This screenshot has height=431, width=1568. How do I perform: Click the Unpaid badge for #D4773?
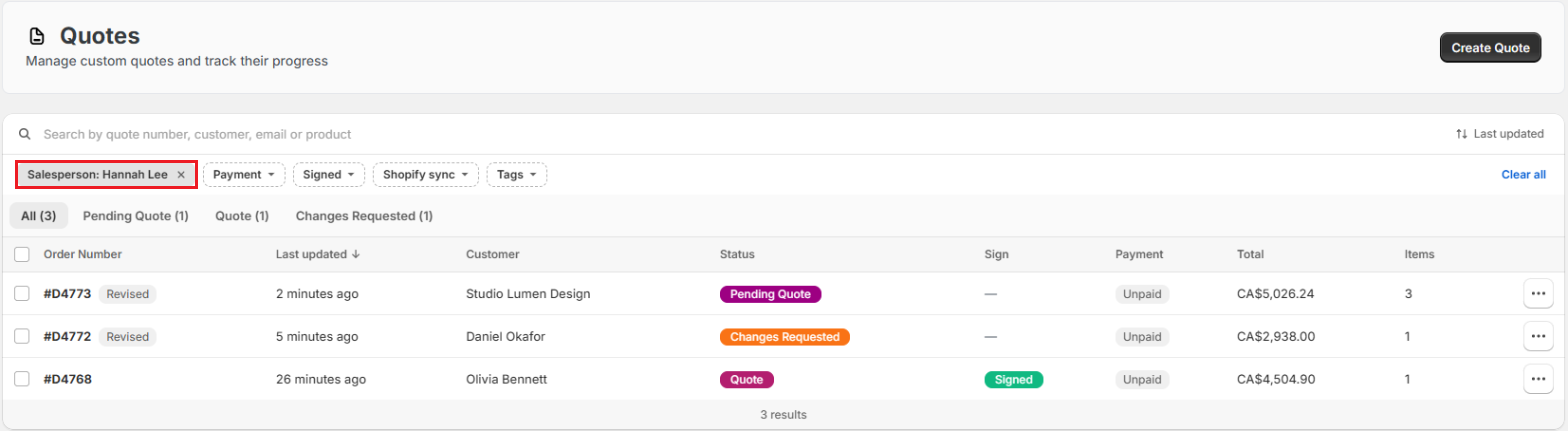coord(1142,294)
